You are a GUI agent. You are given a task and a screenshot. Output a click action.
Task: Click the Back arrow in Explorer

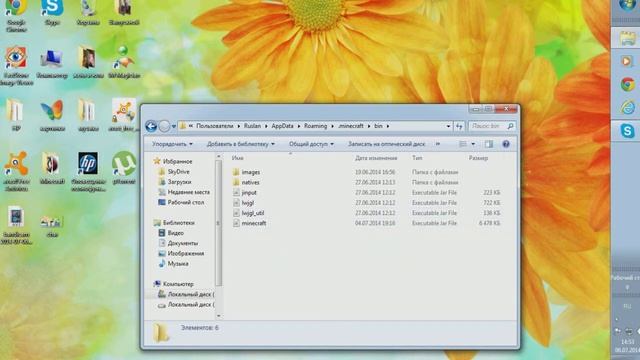coord(151,127)
